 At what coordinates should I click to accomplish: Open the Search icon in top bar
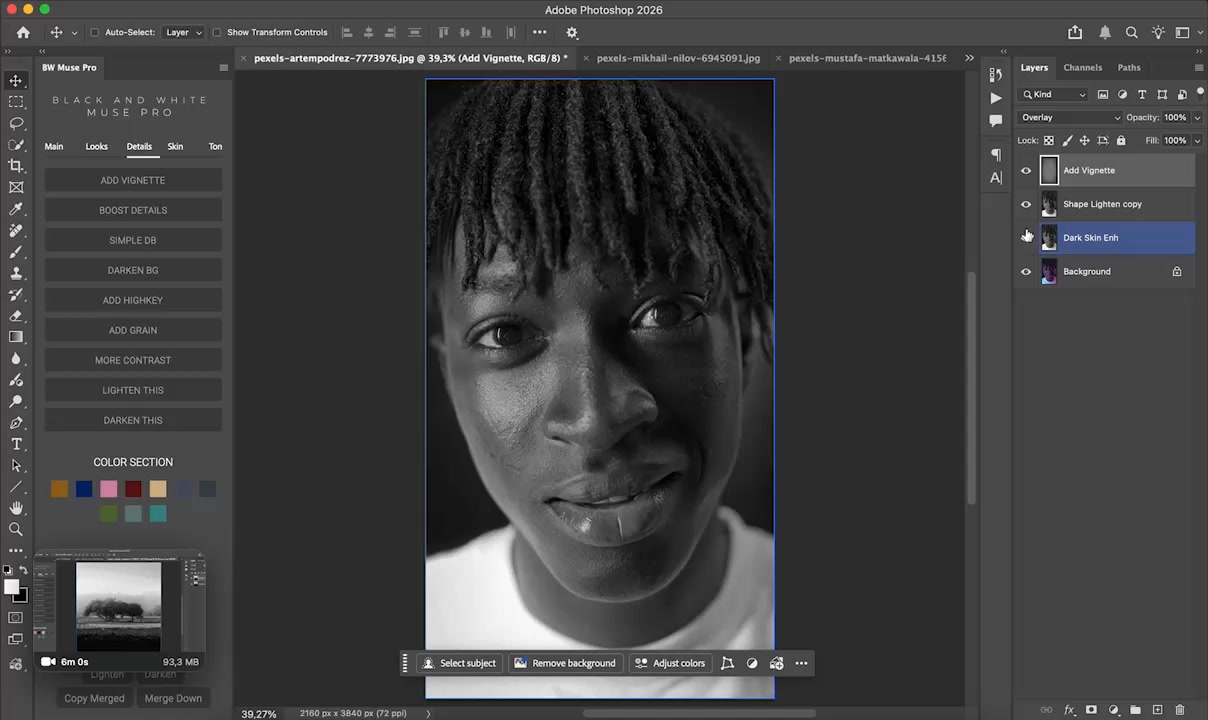pos(1132,32)
